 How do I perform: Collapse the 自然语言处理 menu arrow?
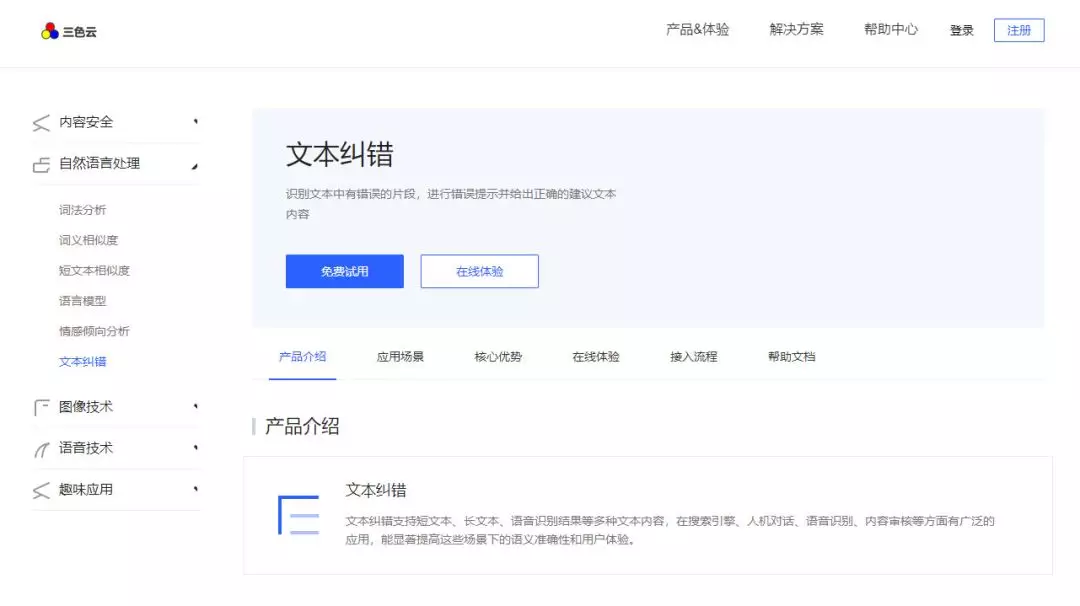(x=195, y=166)
